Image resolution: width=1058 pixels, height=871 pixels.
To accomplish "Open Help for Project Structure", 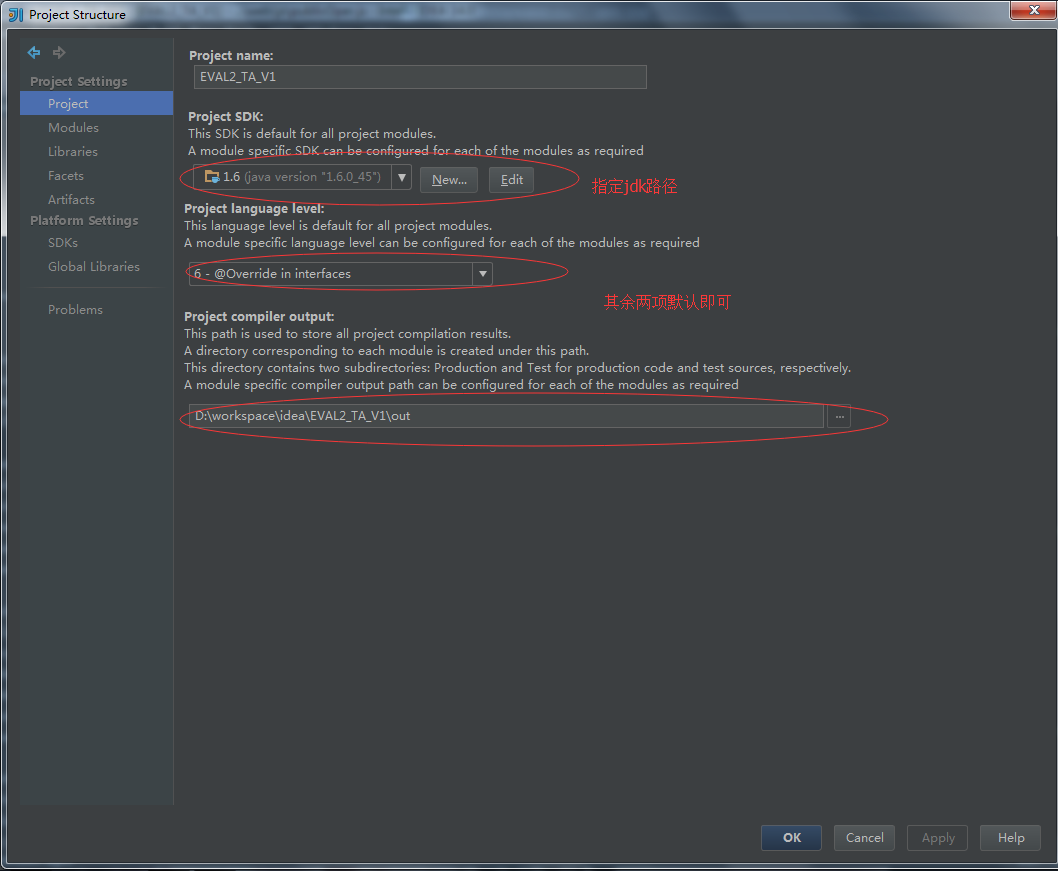I will coord(1011,838).
